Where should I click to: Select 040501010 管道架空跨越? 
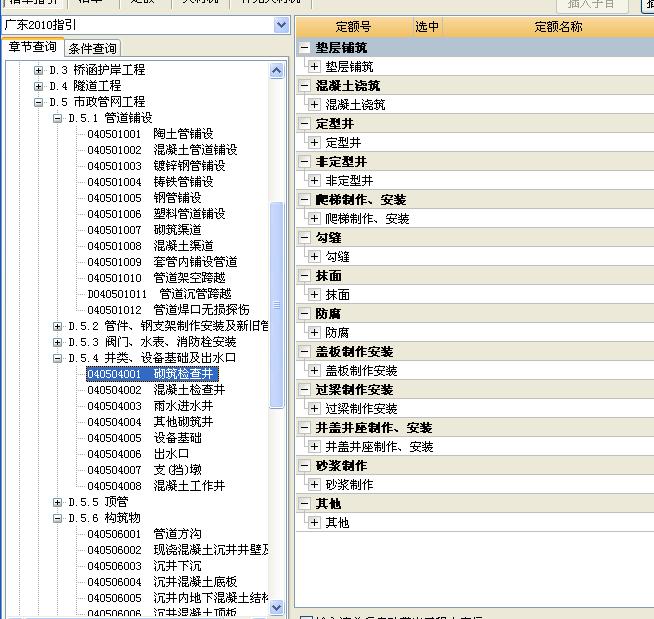[x=156, y=278]
